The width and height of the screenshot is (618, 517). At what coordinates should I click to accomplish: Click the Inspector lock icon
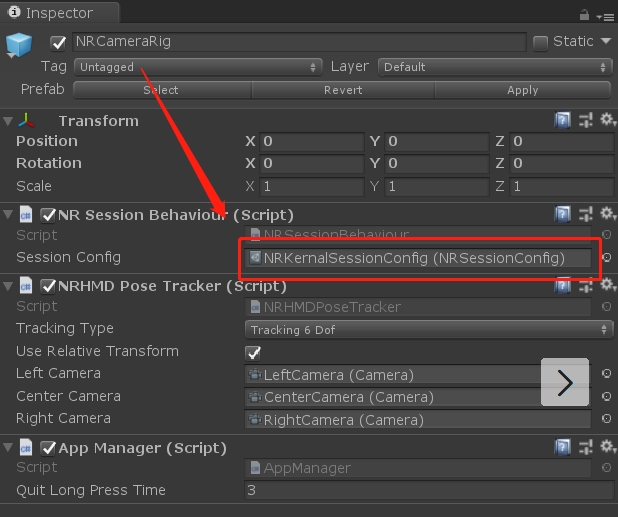pos(584,15)
